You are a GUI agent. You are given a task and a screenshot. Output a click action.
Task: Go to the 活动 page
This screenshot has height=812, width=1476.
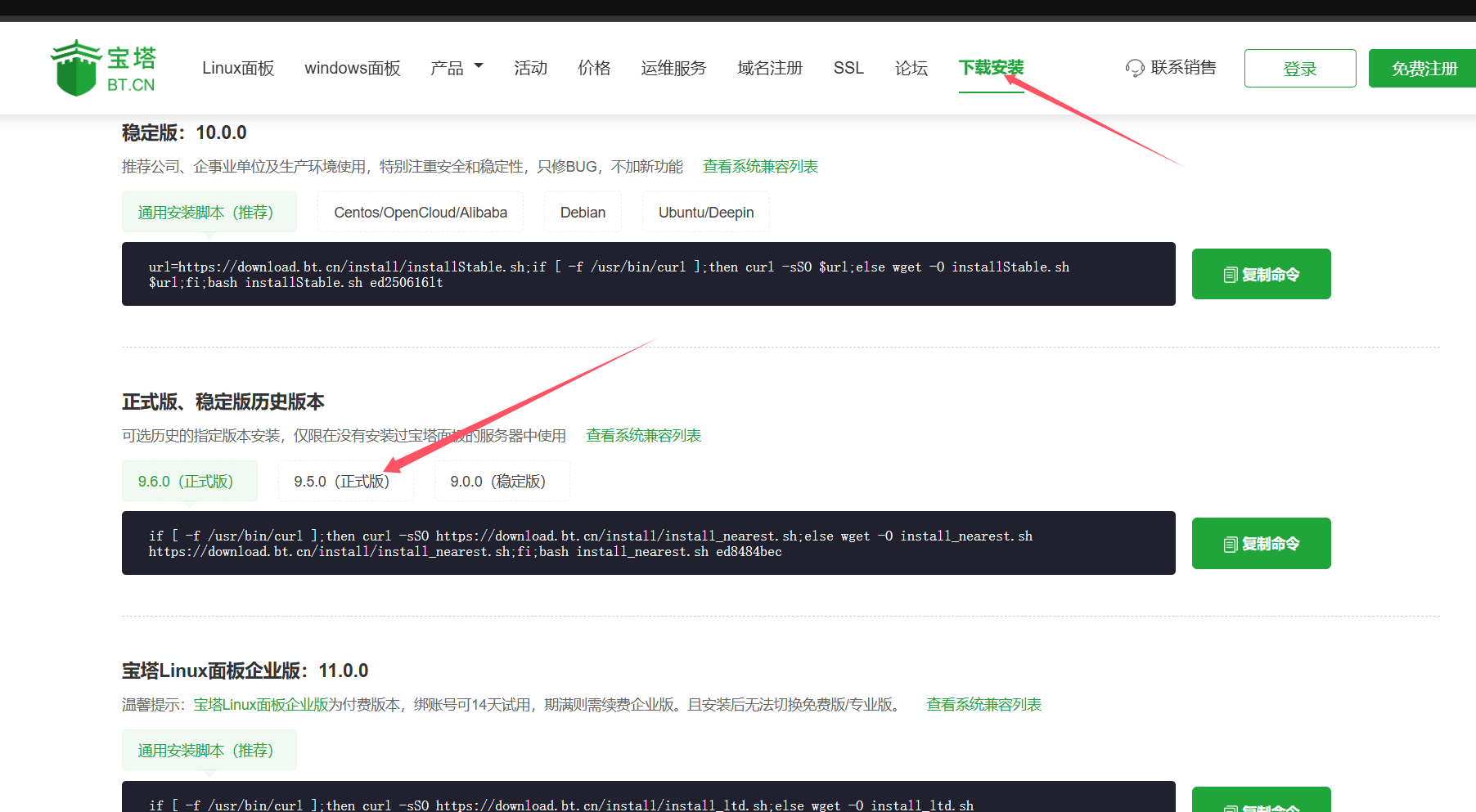tap(530, 68)
